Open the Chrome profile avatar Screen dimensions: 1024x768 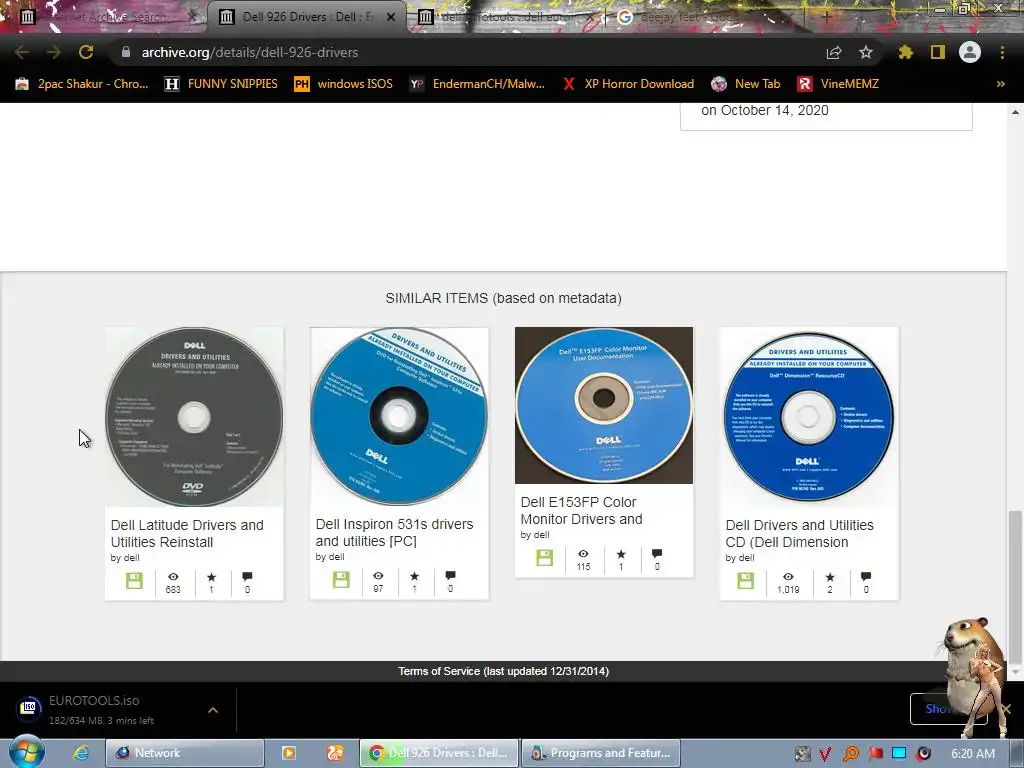tap(970, 52)
